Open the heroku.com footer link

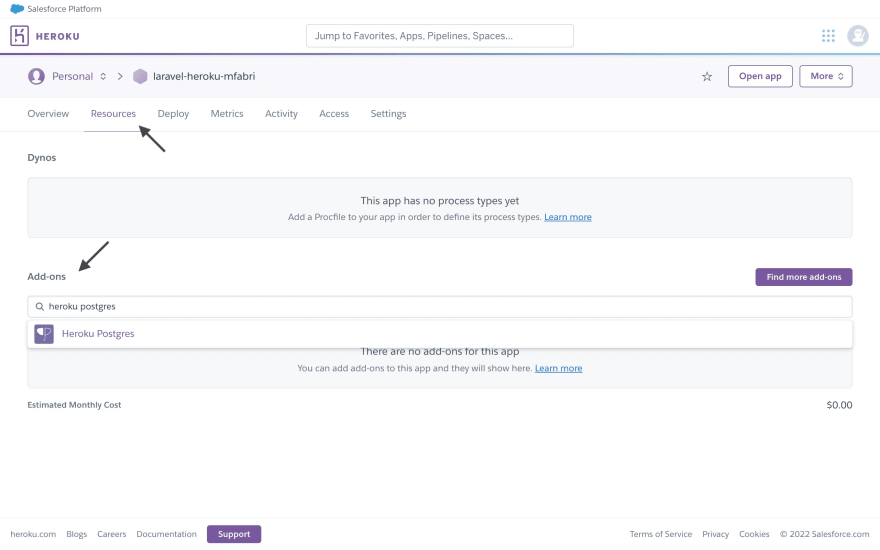pos(33,534)
